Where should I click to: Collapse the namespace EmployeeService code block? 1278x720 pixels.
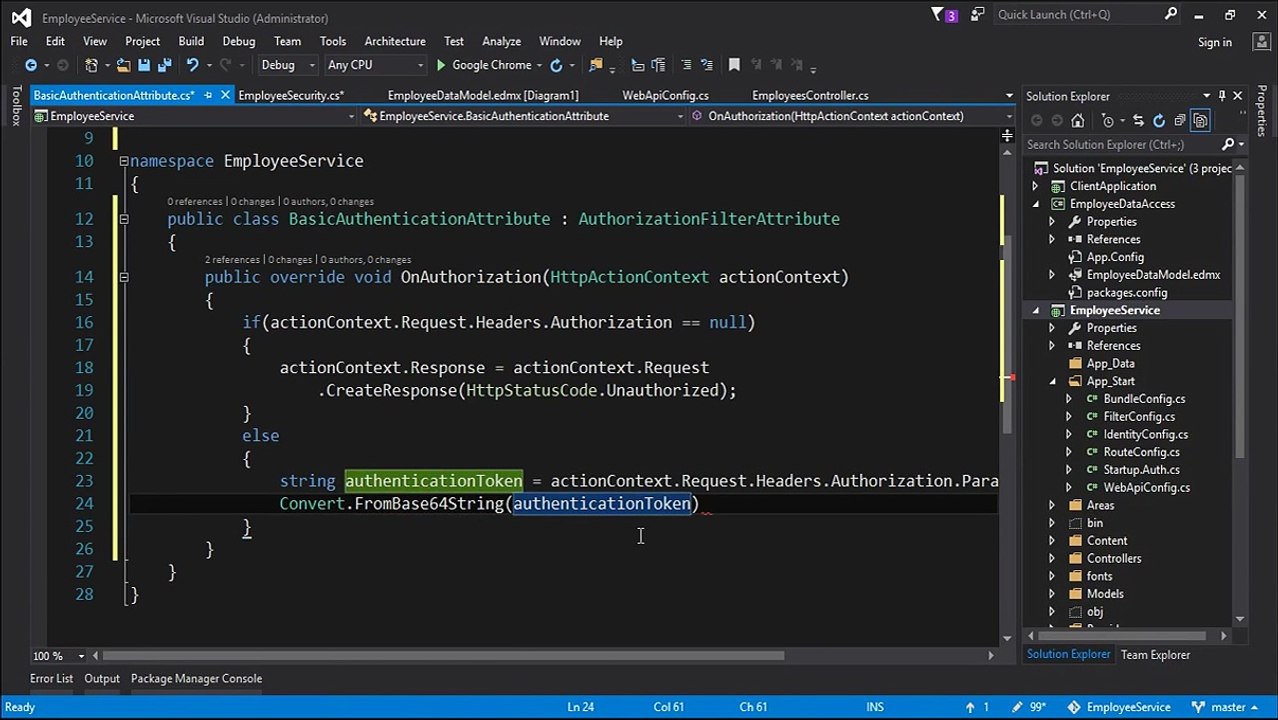point(124,161)
